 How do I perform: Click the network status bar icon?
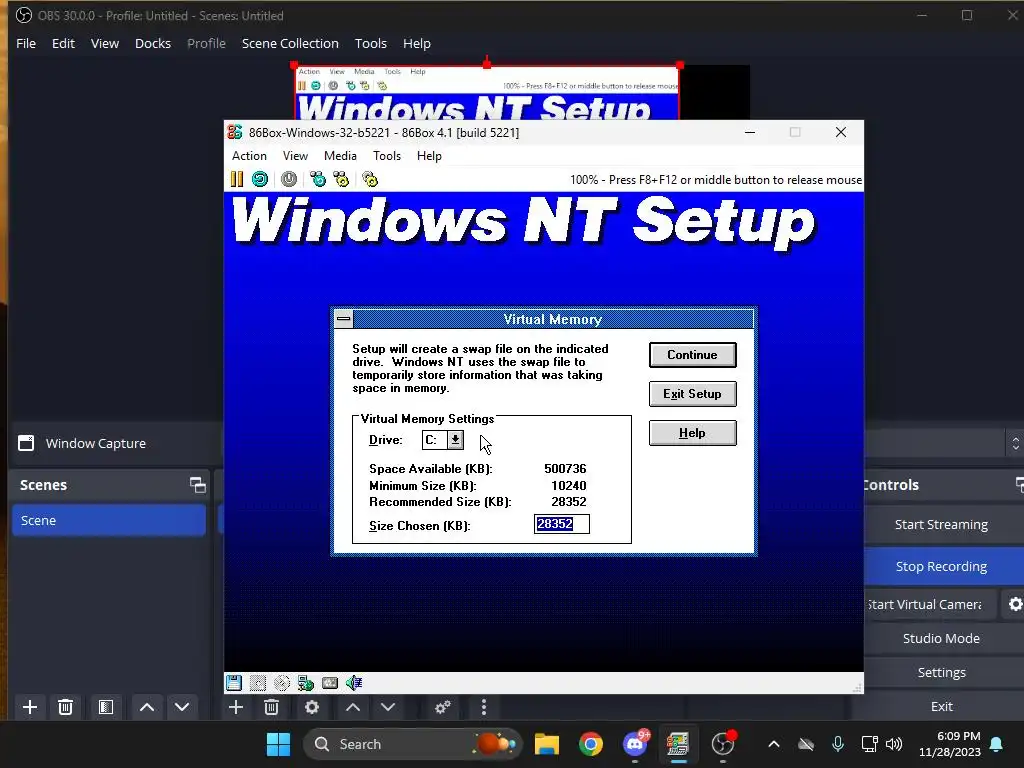click(306, 683)
